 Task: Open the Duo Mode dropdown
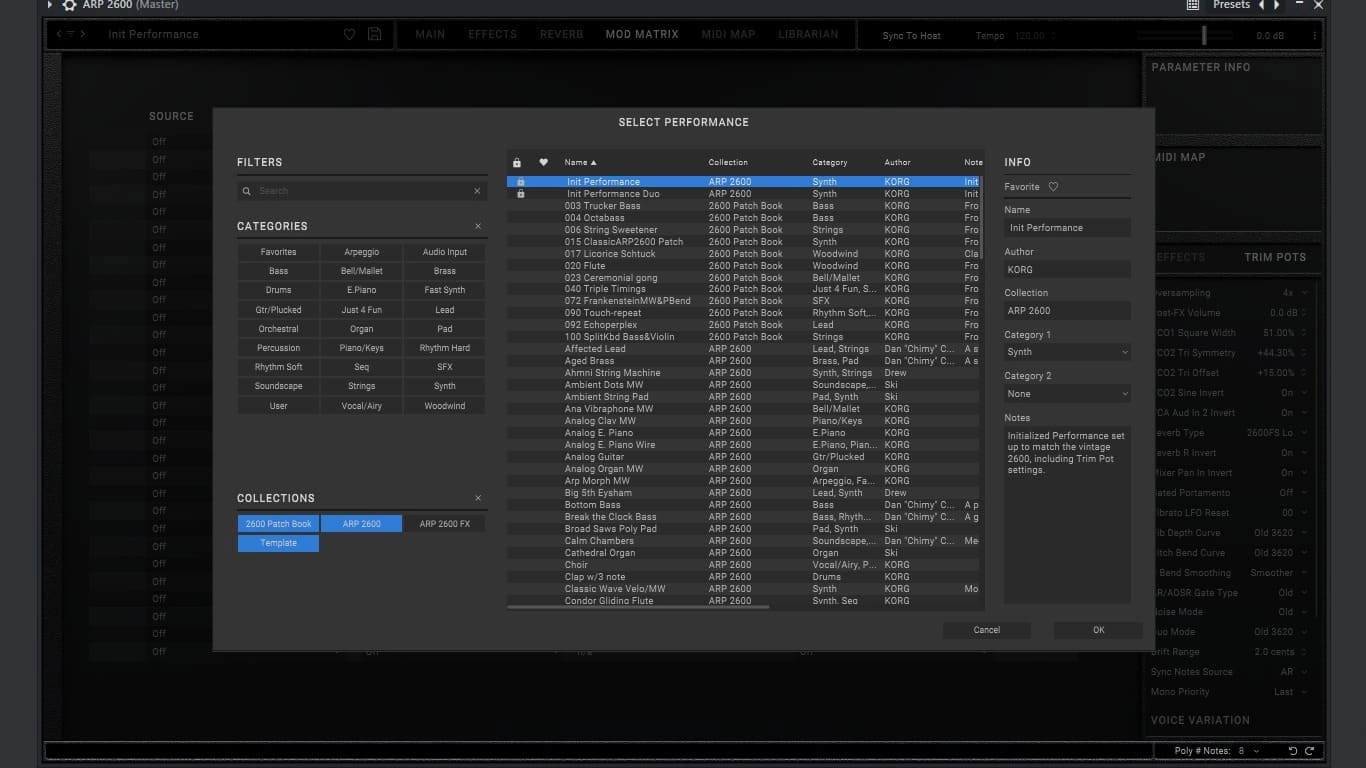1281,632
